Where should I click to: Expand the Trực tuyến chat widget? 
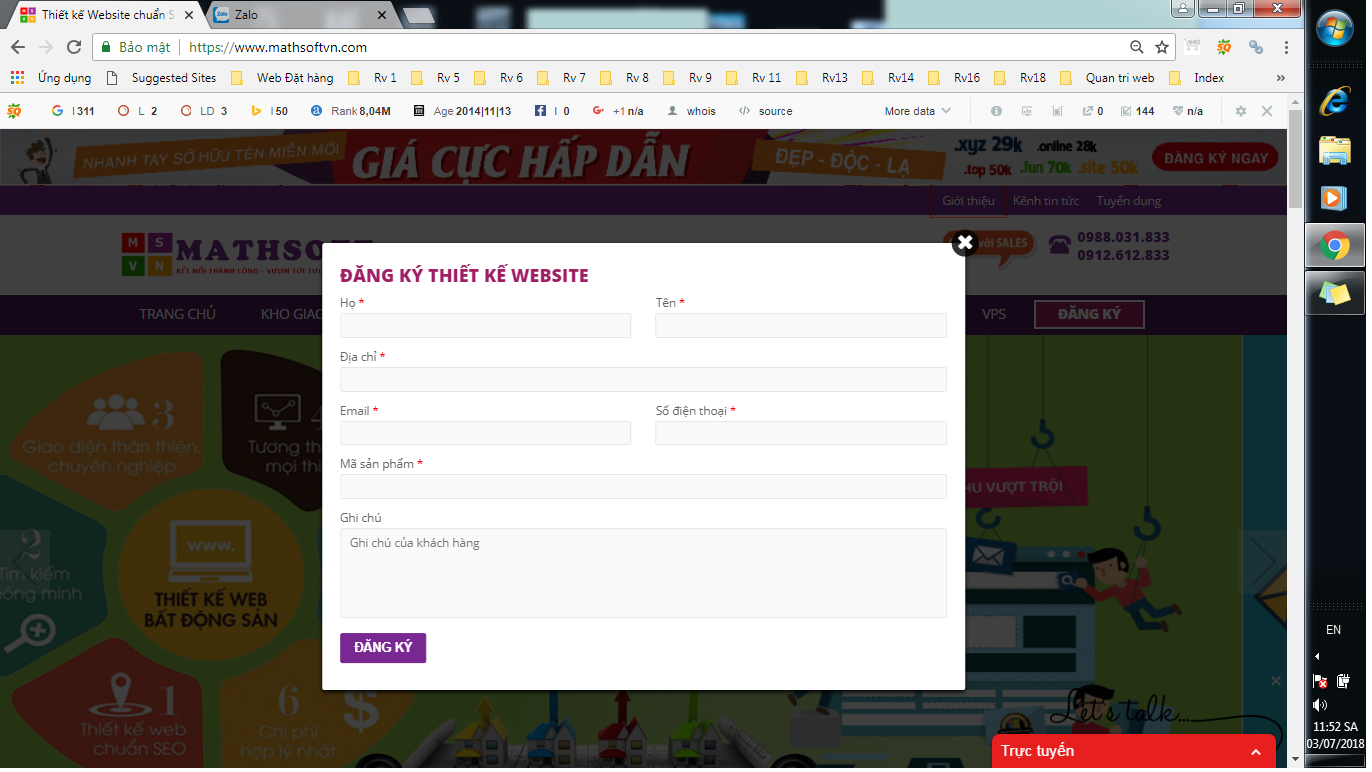pos(1134,751)
